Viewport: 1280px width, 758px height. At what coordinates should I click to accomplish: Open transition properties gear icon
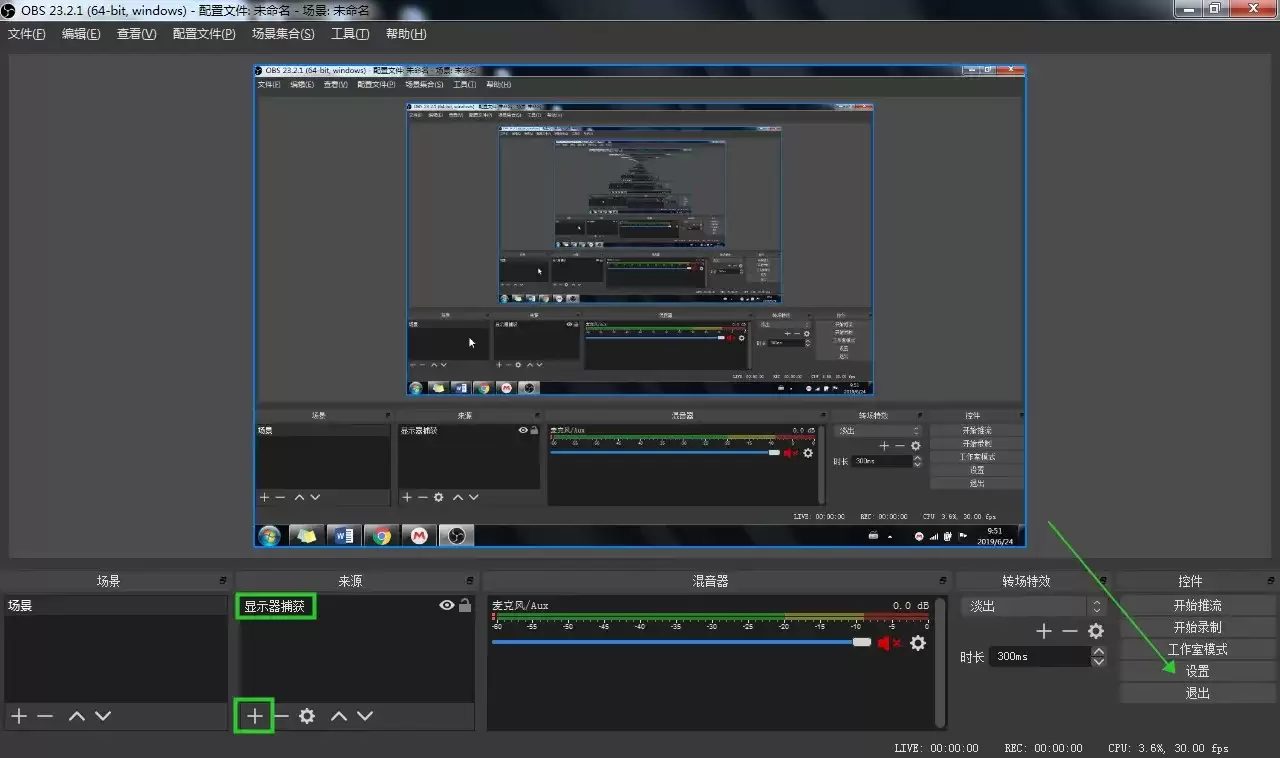pos(1096,631)
